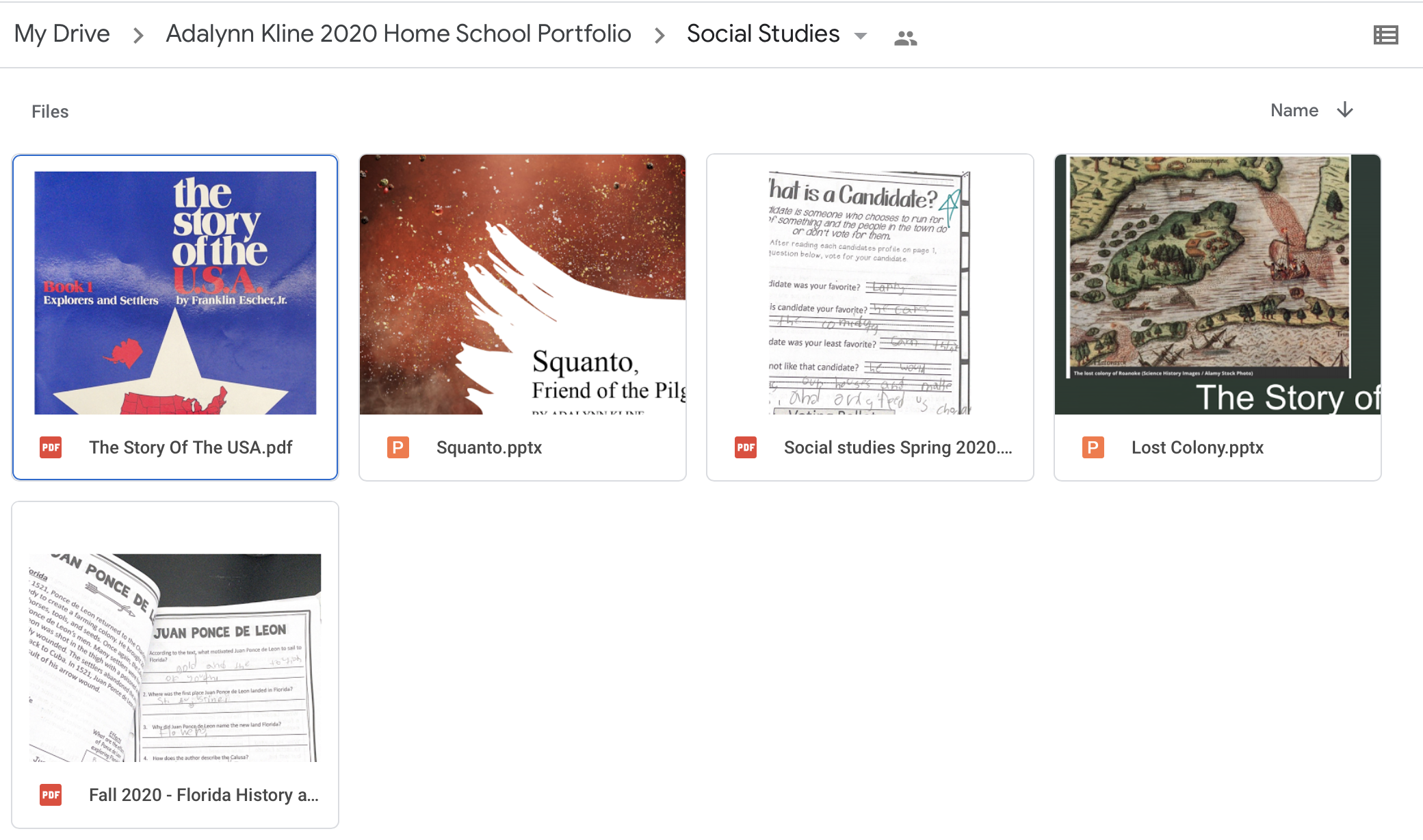The width and height of the screenshot is (1423, 840).
Task: Click PowerPoint icon next to Lost Colony.pptx
Action: click(1093, 447)
